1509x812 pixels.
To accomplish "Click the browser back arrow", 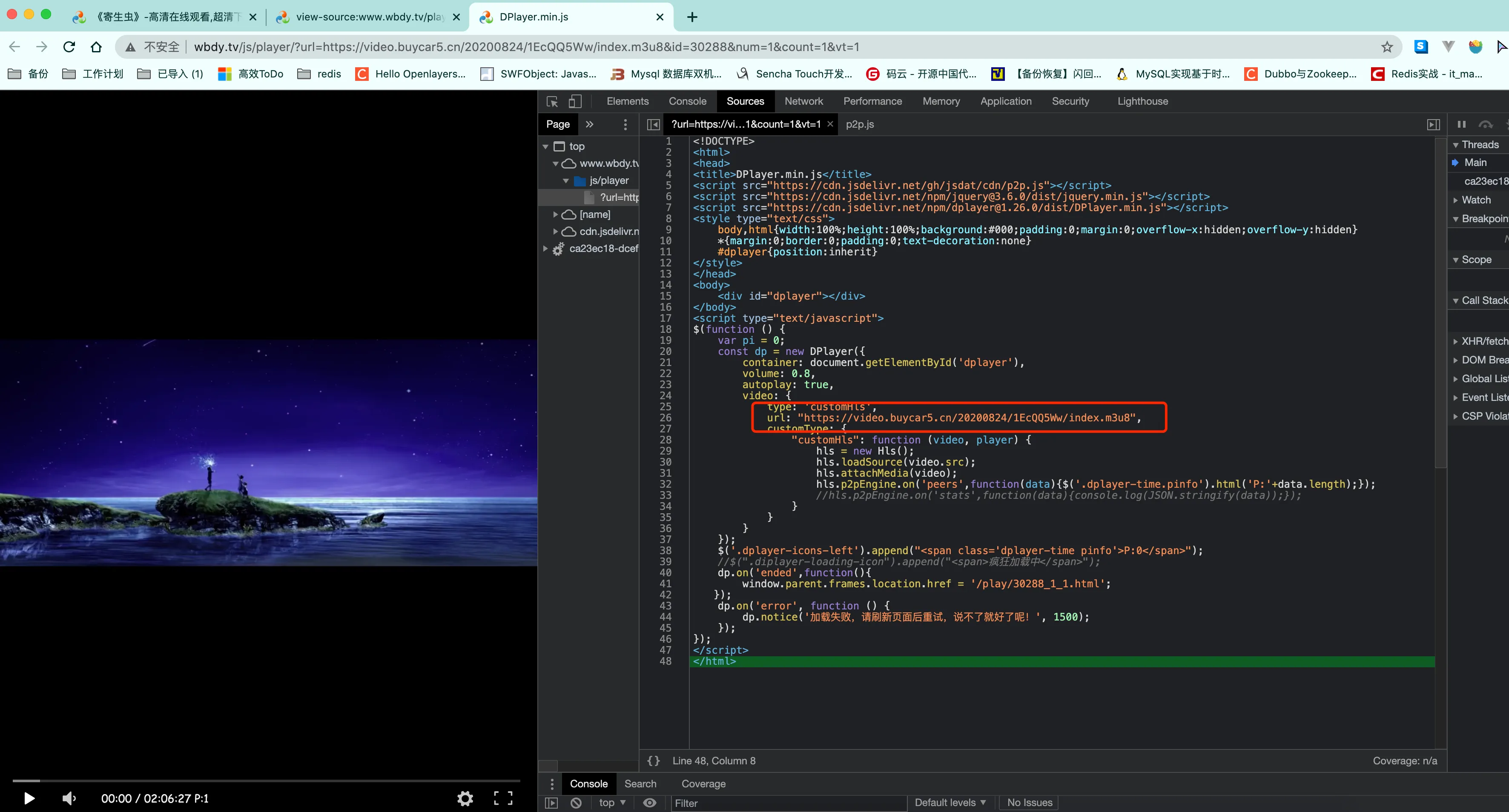I will [14, 47].
